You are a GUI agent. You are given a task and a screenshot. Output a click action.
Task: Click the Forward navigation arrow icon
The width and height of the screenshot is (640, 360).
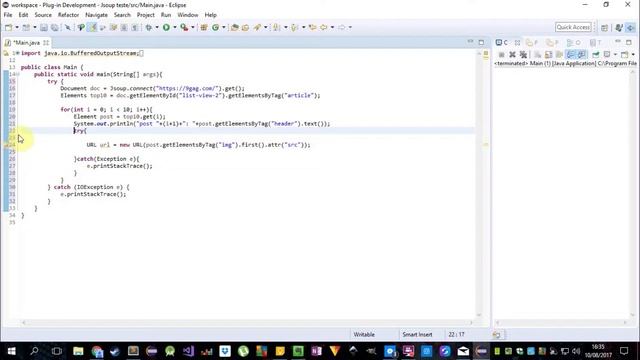[342, 27]
